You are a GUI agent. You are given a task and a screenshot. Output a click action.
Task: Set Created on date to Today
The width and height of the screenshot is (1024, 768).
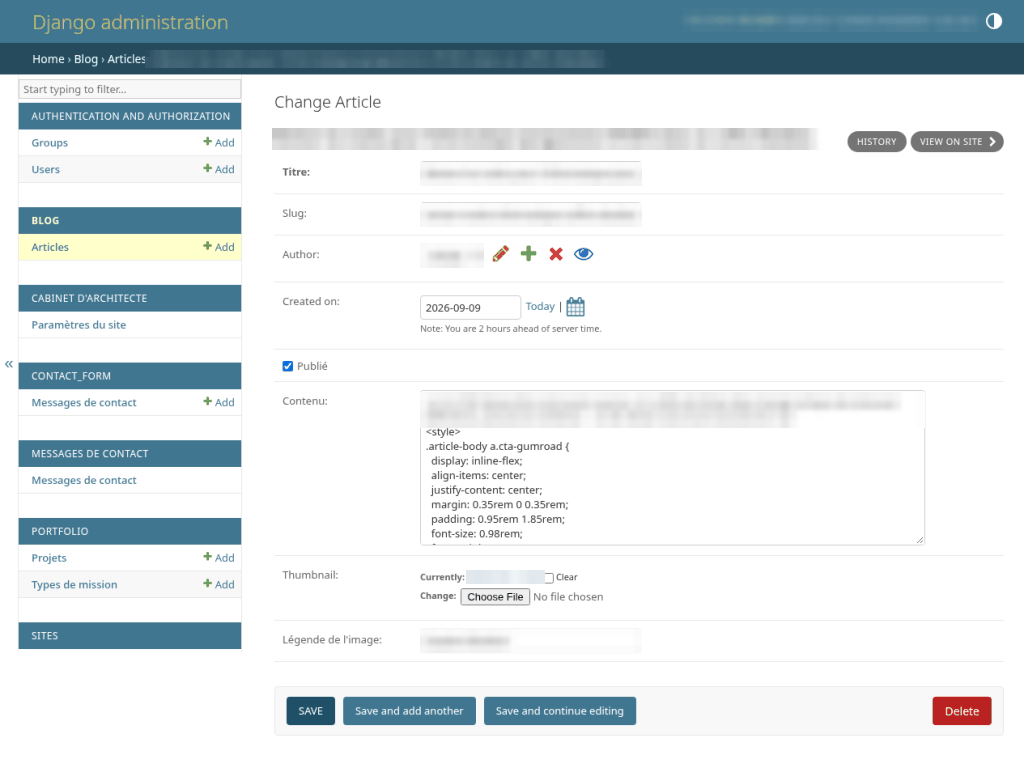pos(540,306)
